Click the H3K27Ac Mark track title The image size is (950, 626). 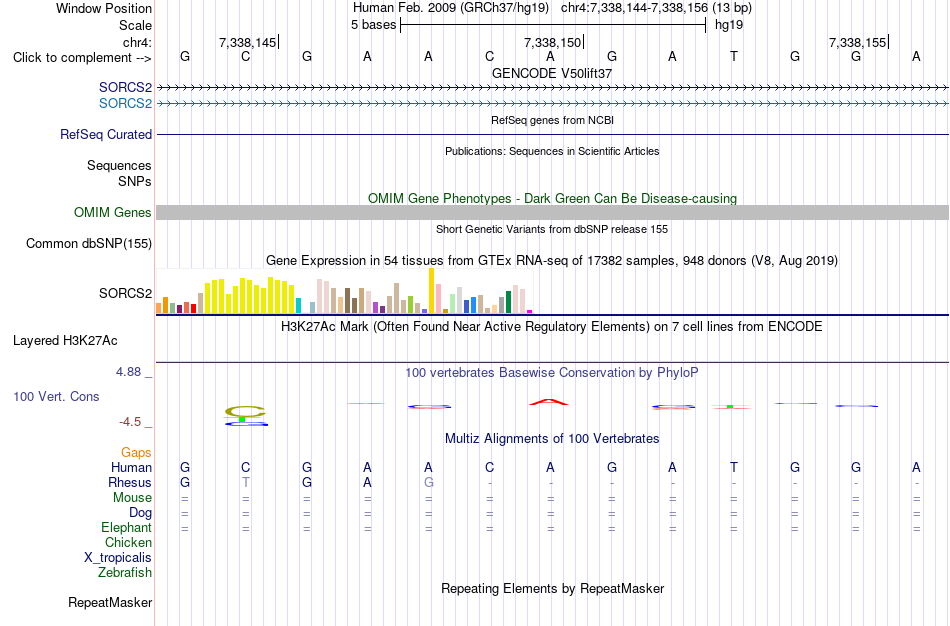[x=552, y=327]
